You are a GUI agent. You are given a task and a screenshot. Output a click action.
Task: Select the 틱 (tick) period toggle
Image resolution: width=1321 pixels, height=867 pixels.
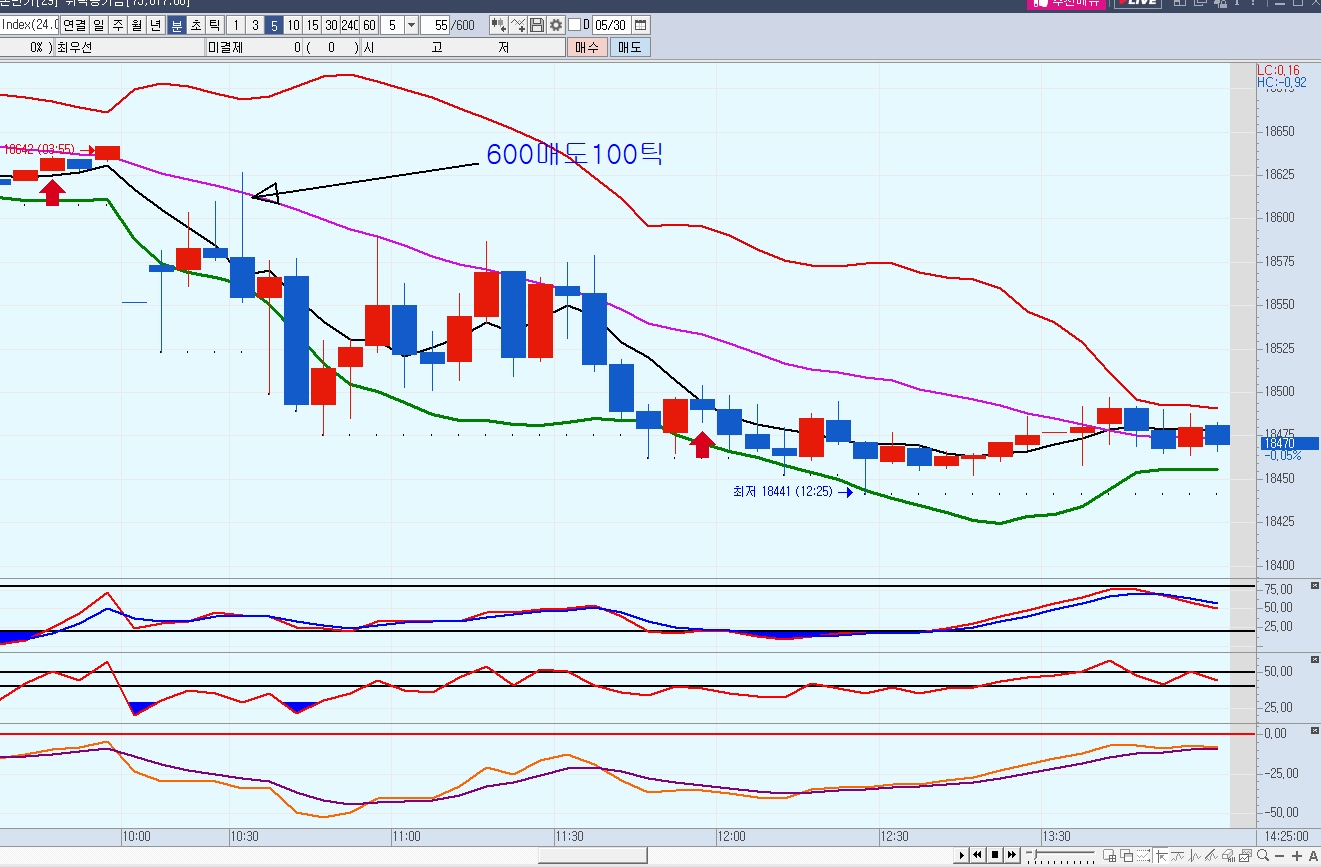point(214,25)
